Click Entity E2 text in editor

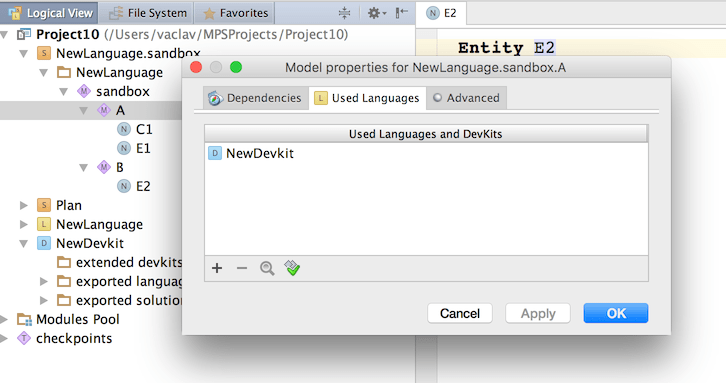click(x=506, y=48)
